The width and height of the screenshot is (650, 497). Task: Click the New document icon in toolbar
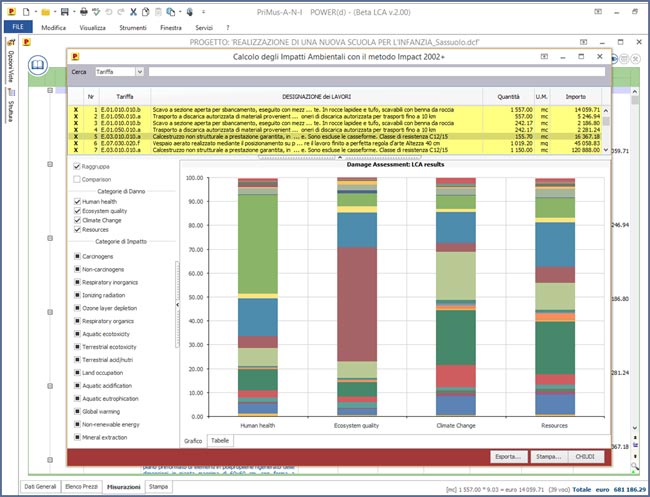point(26,12)
